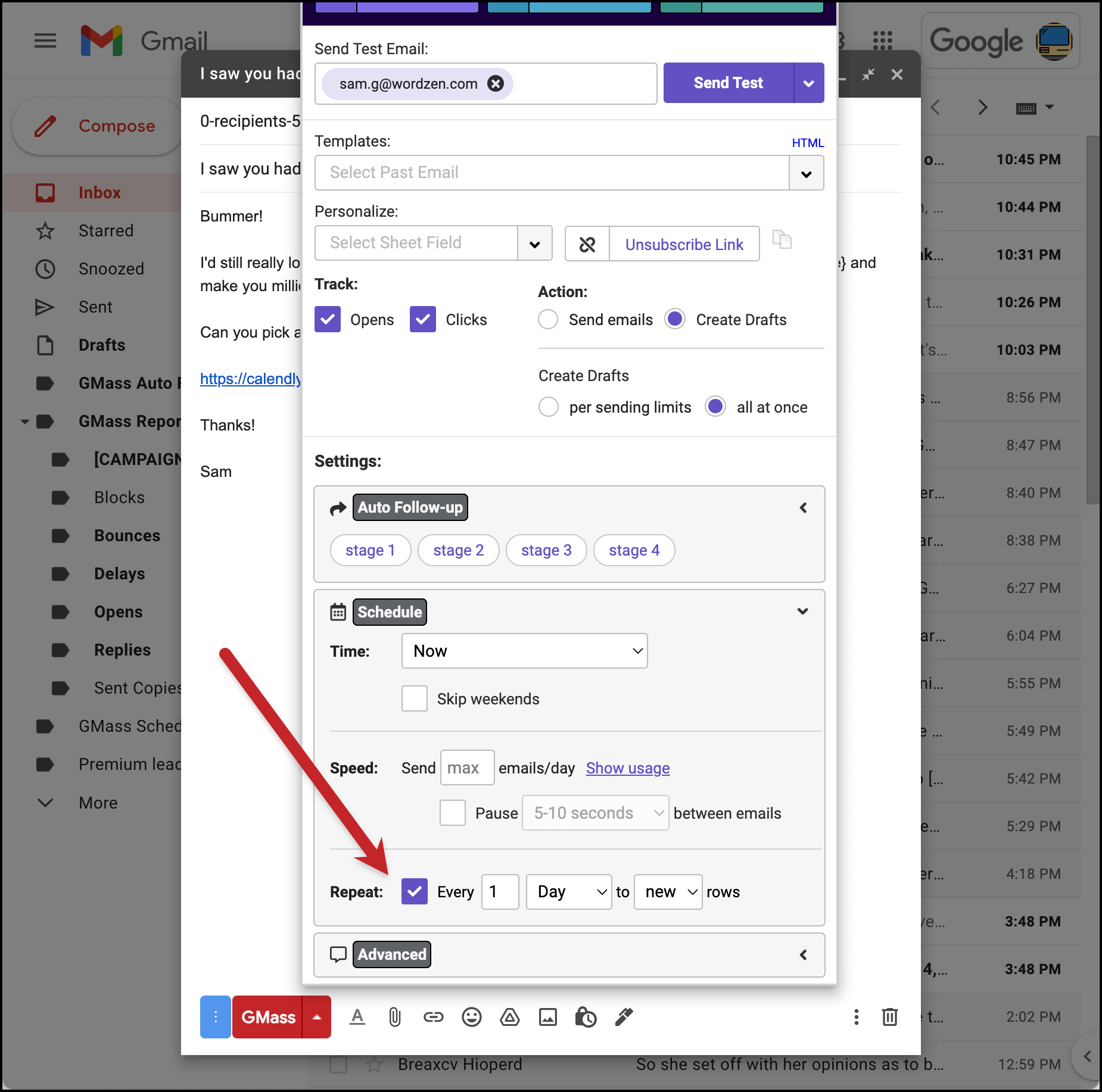The height and width of the screenshot is (1092, 1102).
Task: Click the broken-link unsubscribe icon
Action: [x=587, y=244]
